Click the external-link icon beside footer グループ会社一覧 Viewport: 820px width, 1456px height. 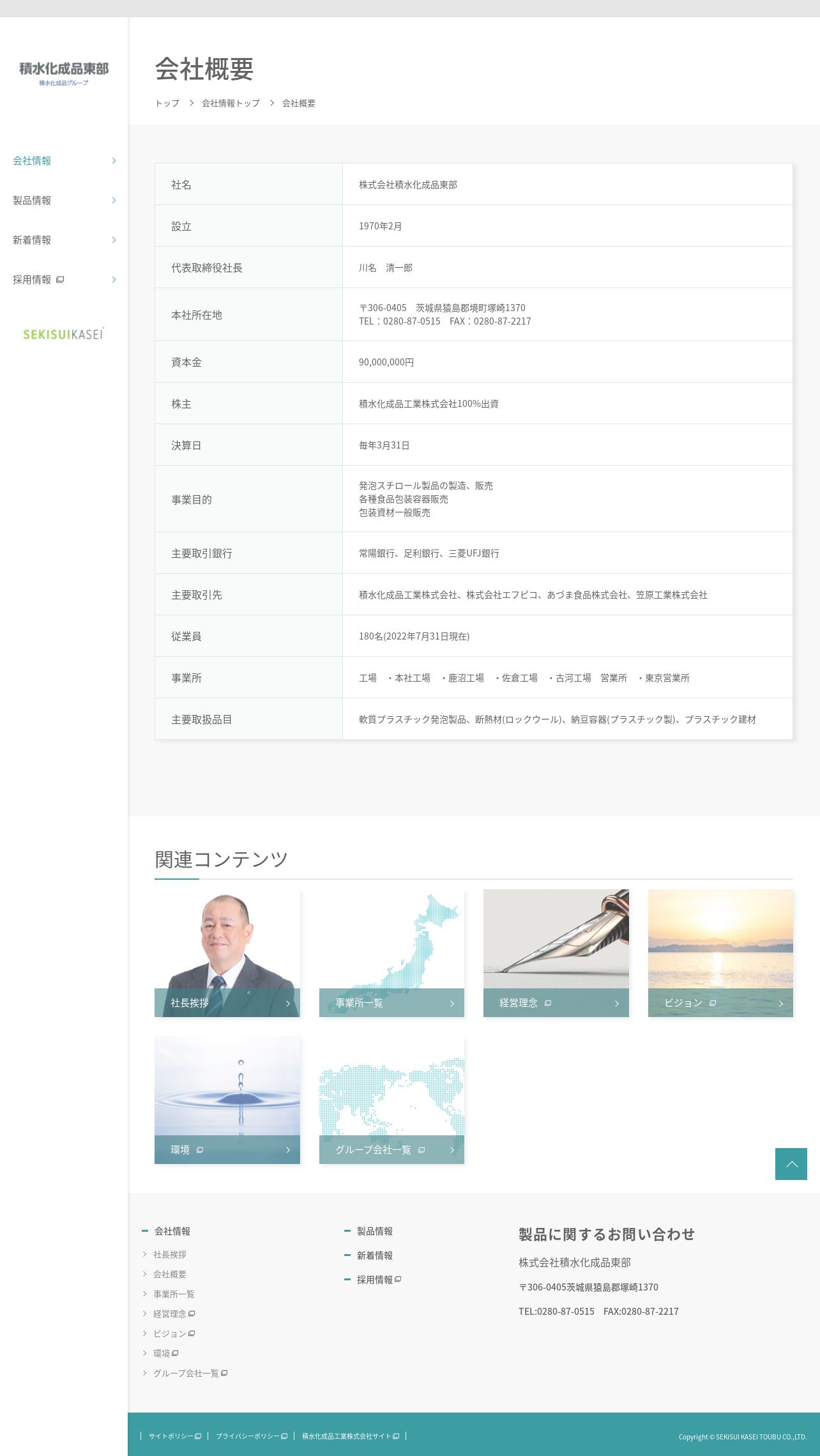[224, 1373]
